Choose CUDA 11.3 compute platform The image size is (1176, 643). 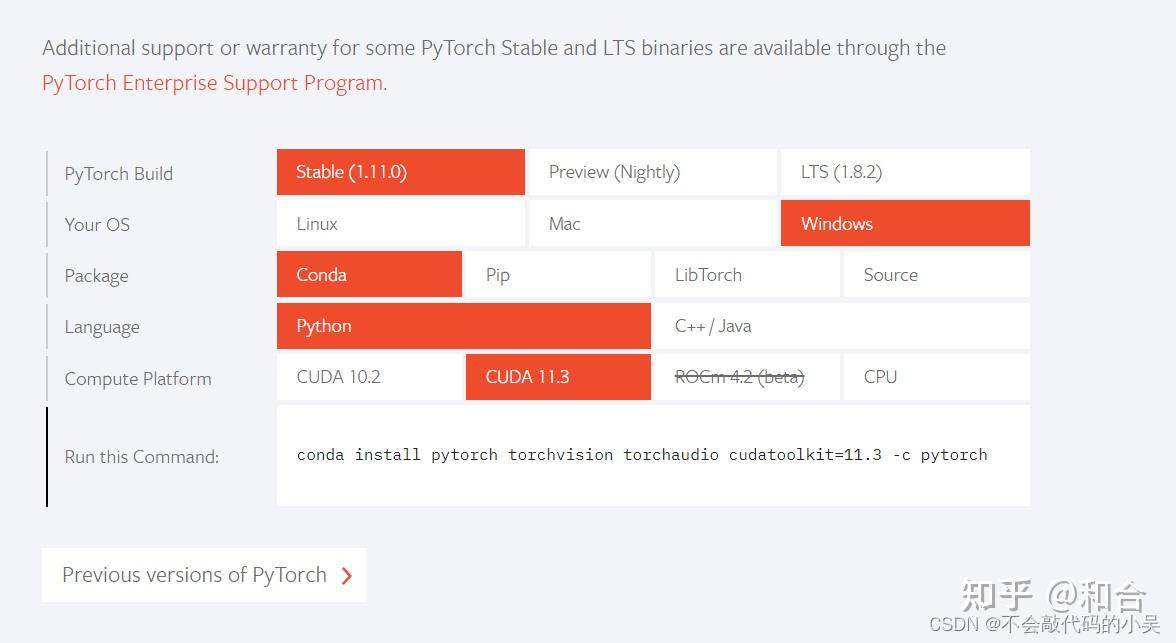pyautogui.click(x=558, y=377)
